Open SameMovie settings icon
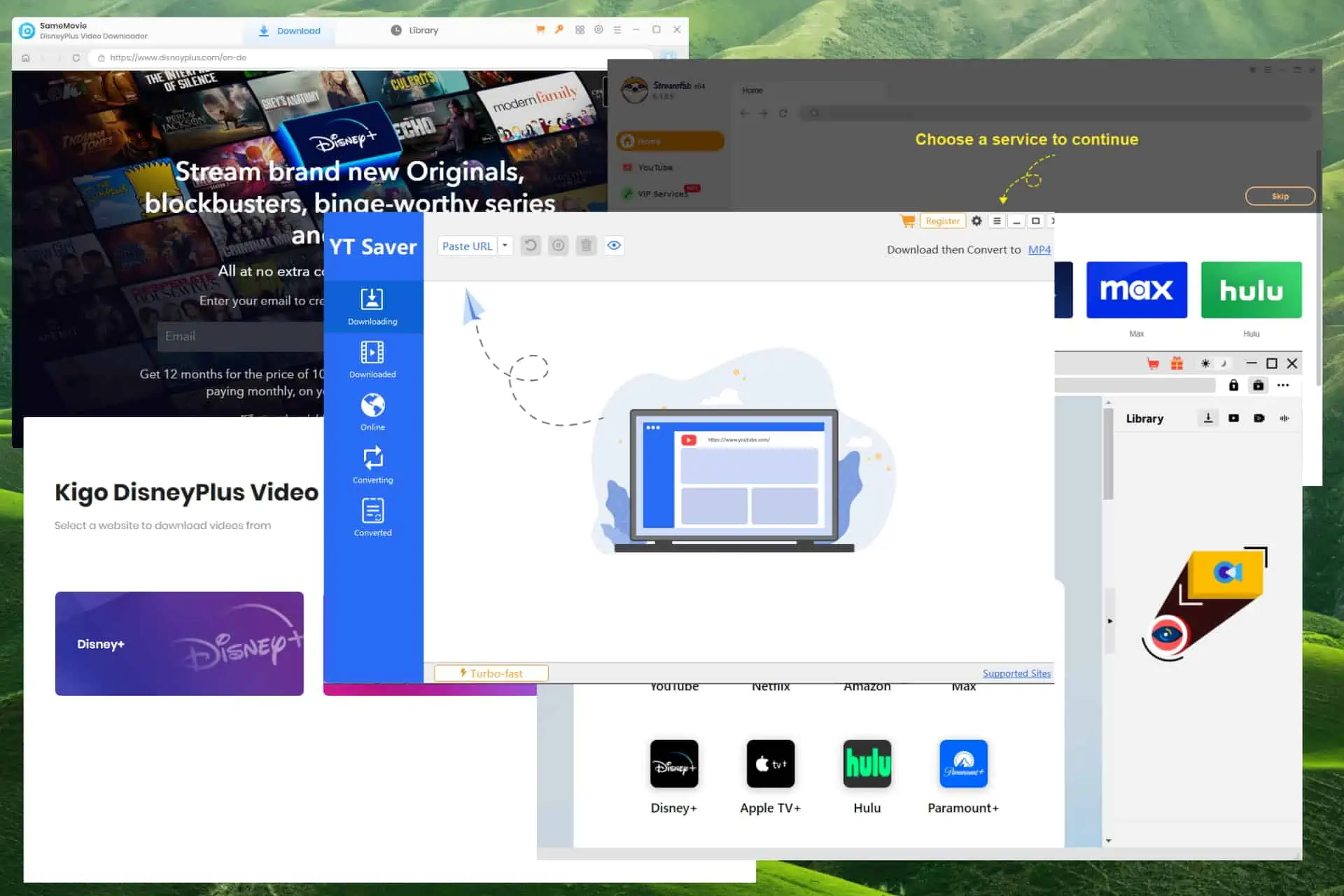Screen dimensions: 1344x896 click(x=598, y=29)
